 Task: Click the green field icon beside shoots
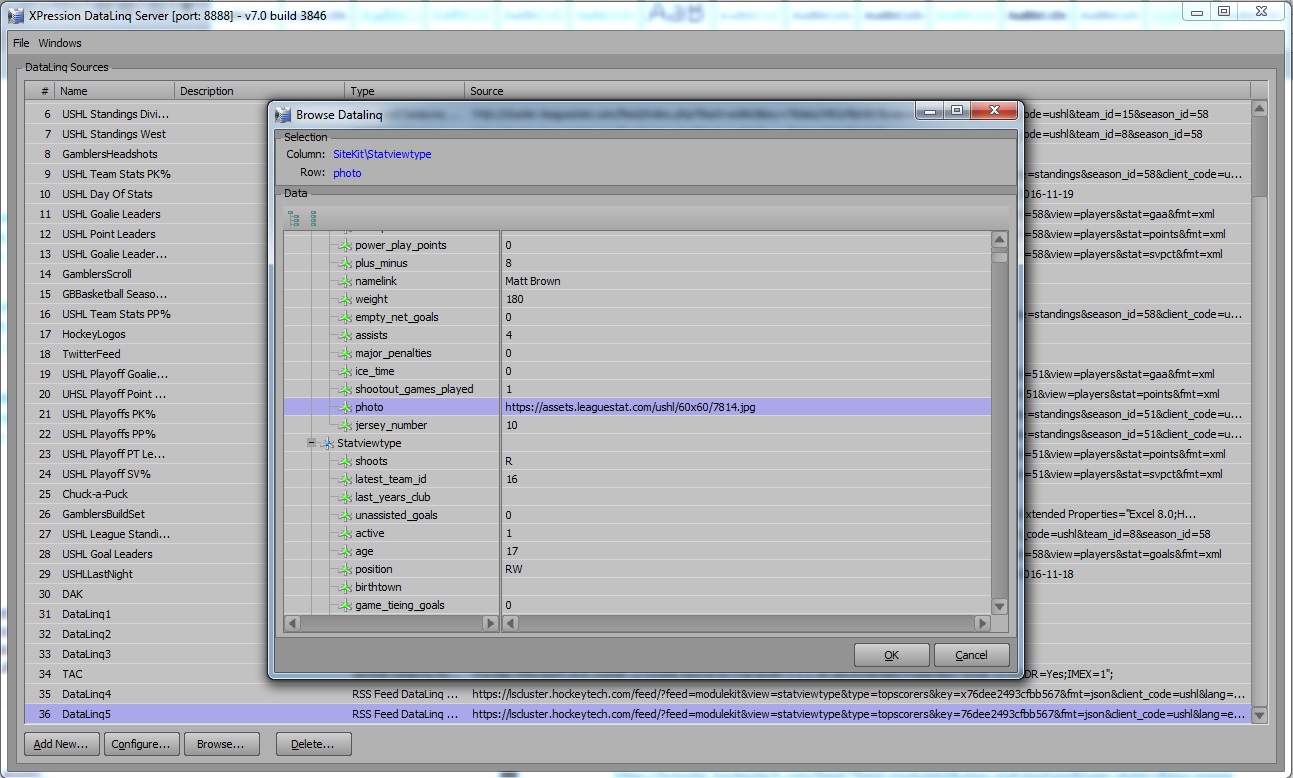coord(346,461)
